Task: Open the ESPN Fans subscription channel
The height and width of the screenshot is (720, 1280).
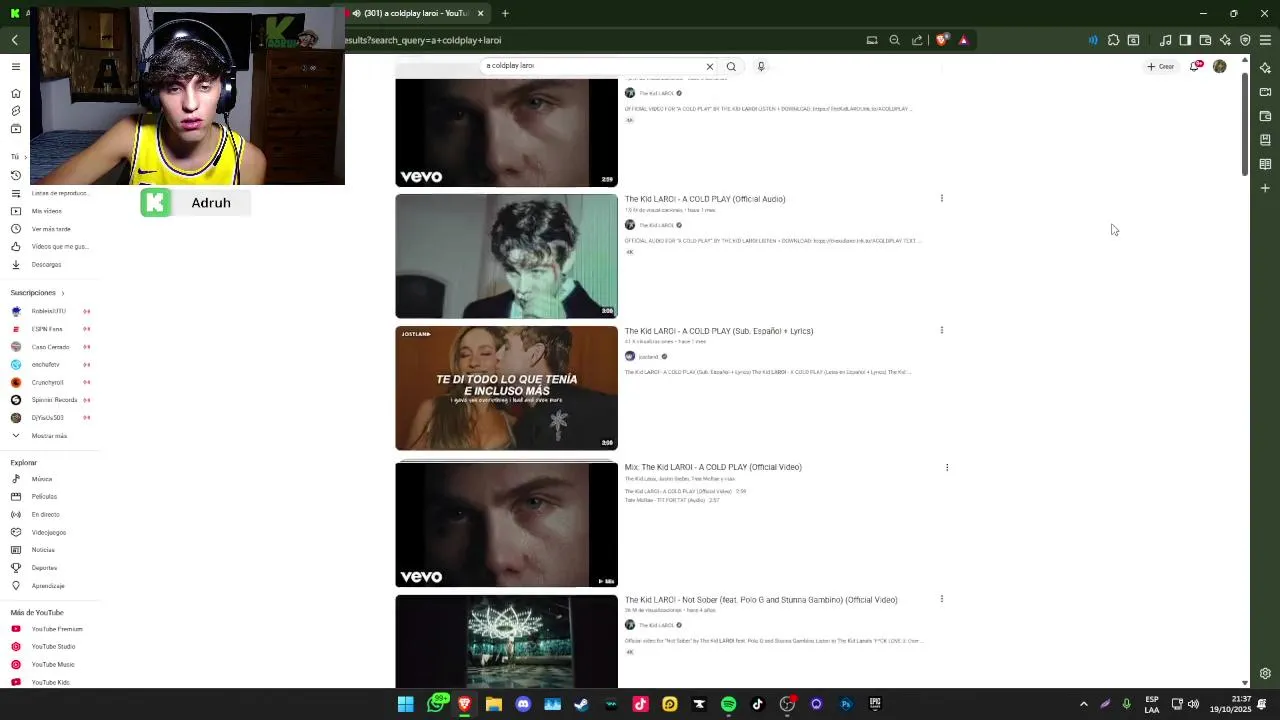Action: click(49, 329)
